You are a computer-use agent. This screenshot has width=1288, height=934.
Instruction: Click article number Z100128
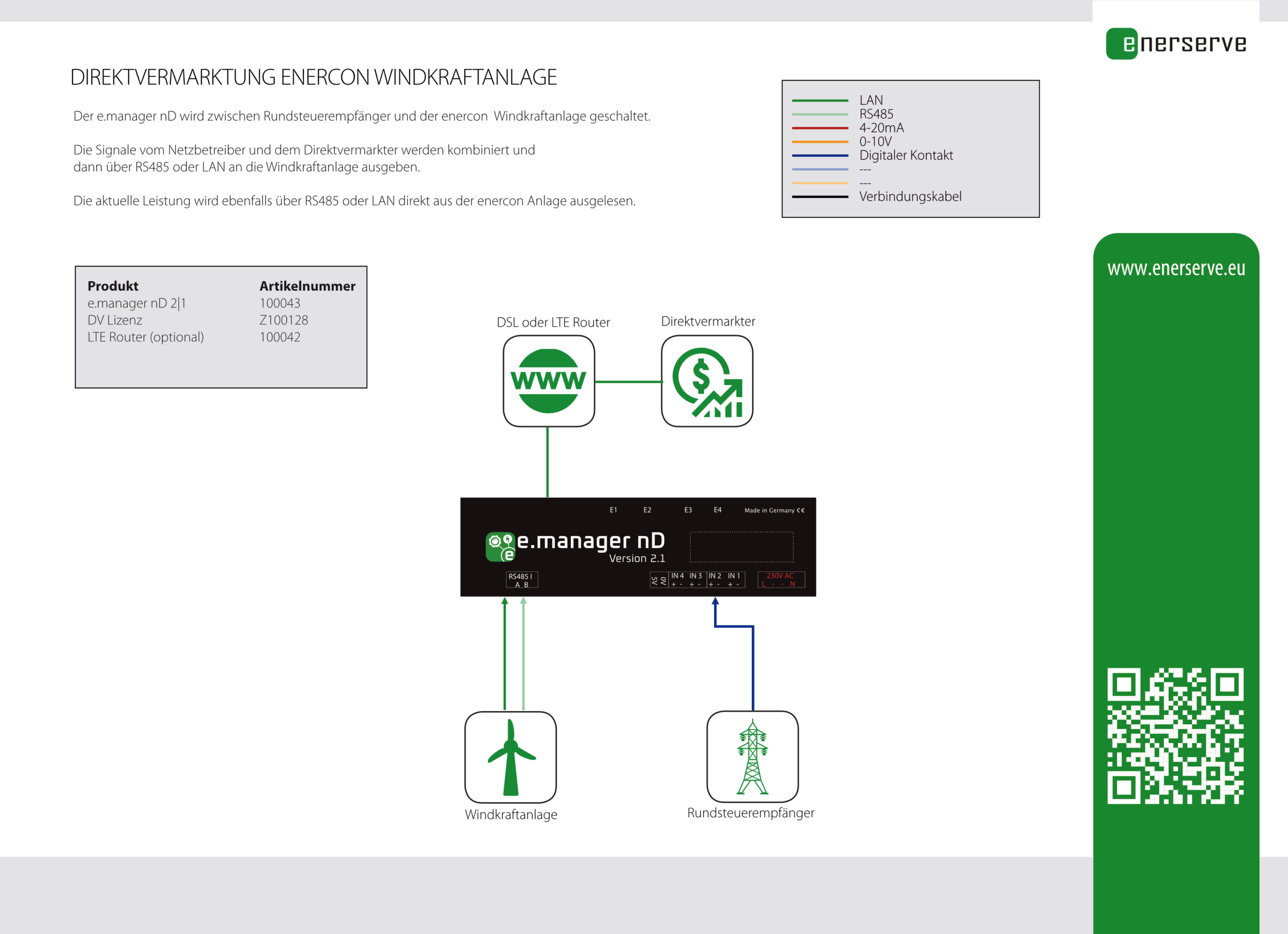pyautogui.click(x=283, y=320)
